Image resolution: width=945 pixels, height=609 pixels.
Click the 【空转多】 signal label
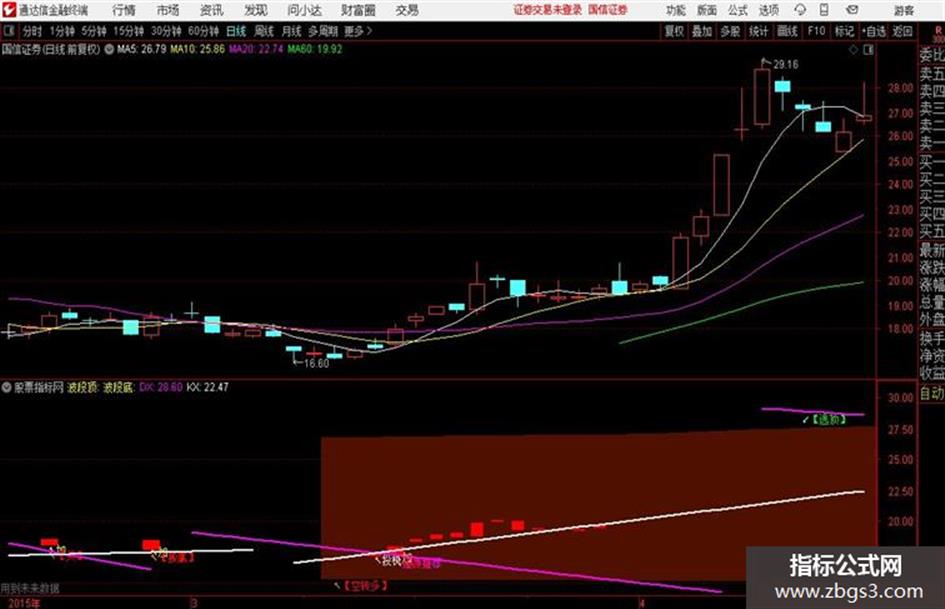[366, 585]
